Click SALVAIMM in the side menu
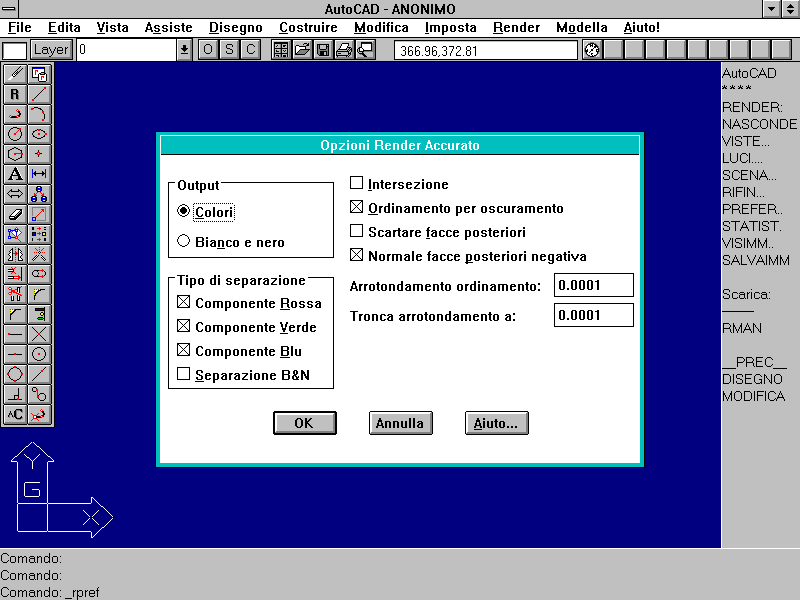Viewport: 800px width, 600px height. pos(756,260)
